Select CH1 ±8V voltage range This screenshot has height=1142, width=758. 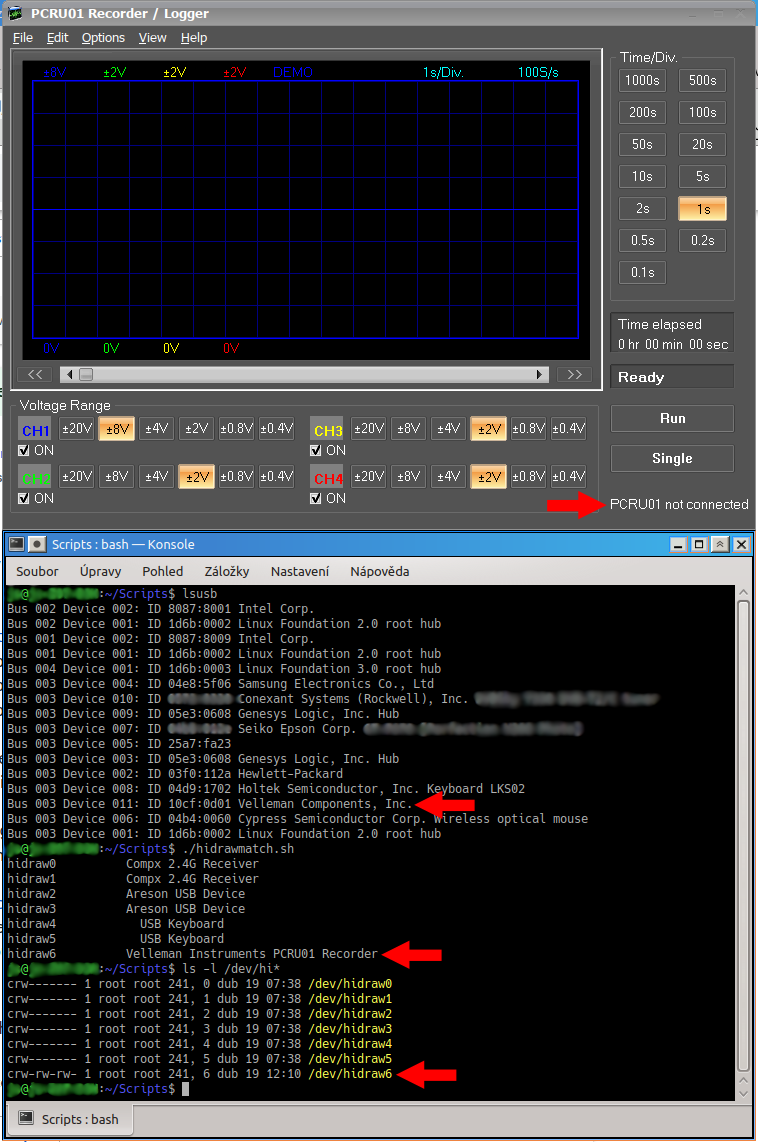tap(117, 429)
